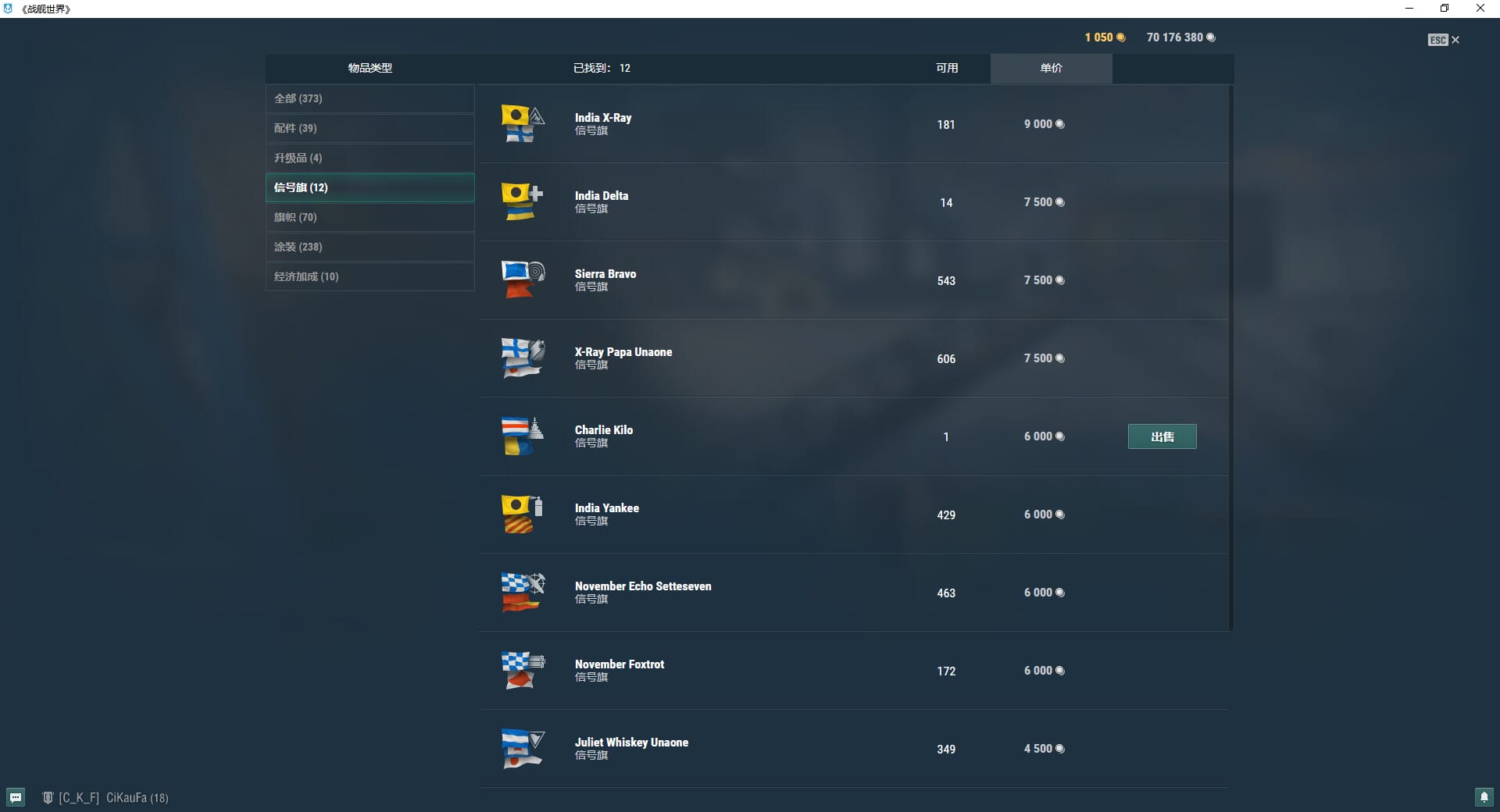
Task: Click the India Yankee signal flag icon
Action: pyautogui.click(x=522, y=515)
